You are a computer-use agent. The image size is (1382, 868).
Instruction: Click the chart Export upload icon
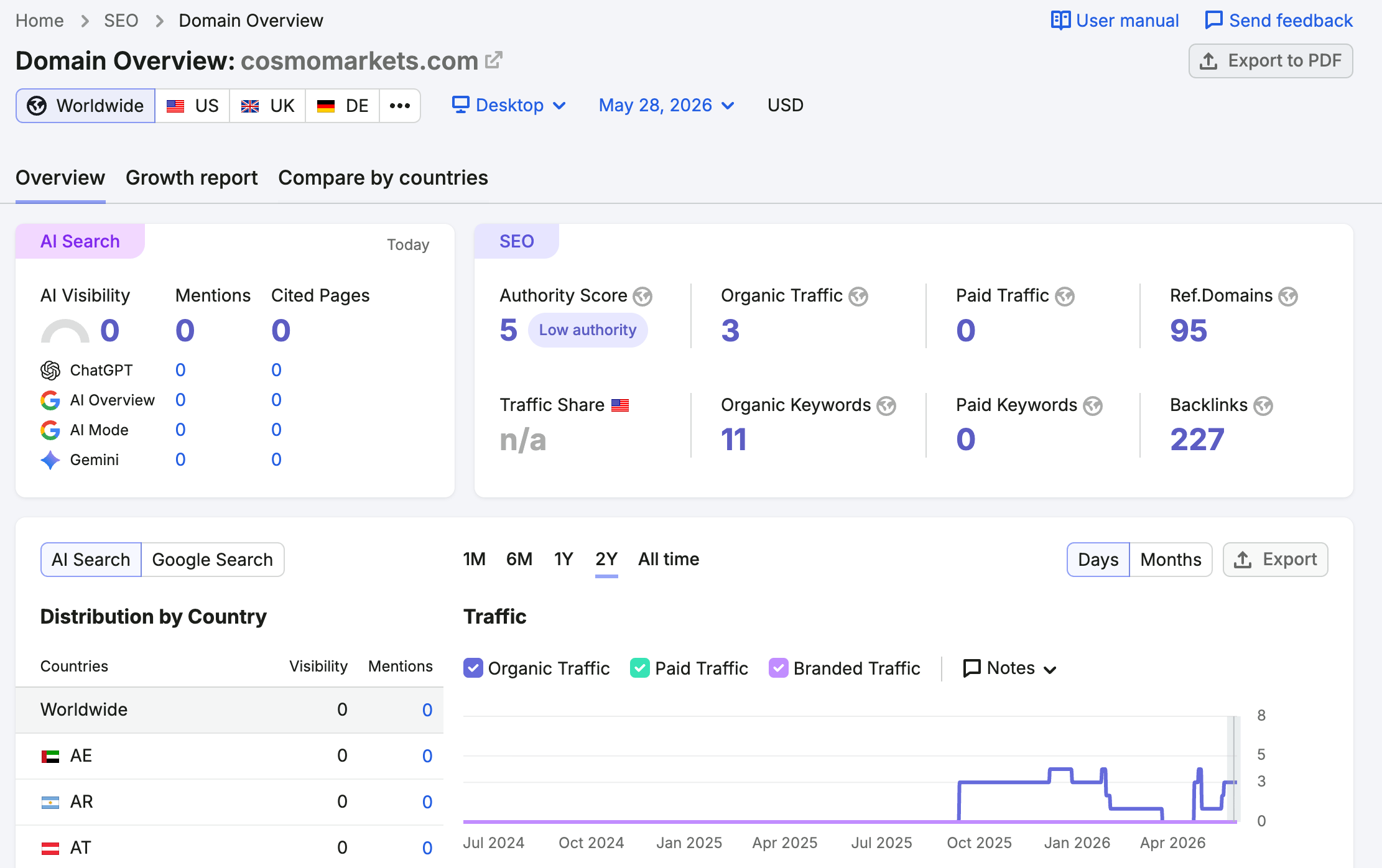click(1243, 560)
